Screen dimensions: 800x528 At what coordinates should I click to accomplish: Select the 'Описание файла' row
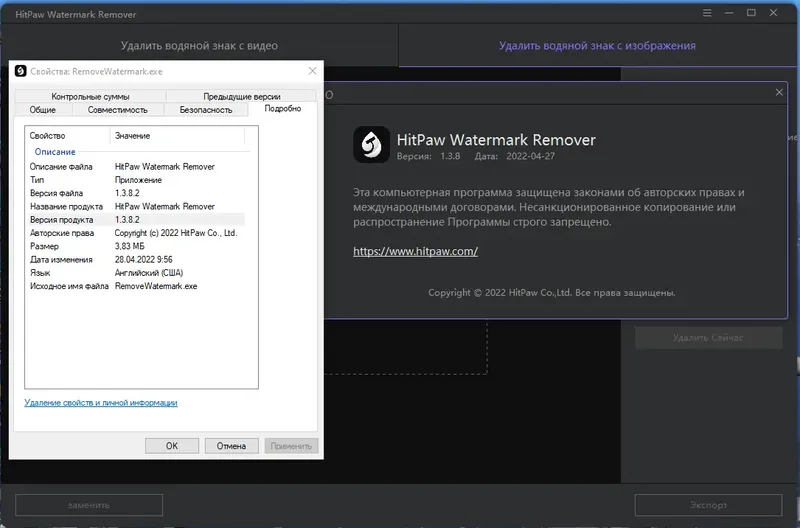pos(137,167)
